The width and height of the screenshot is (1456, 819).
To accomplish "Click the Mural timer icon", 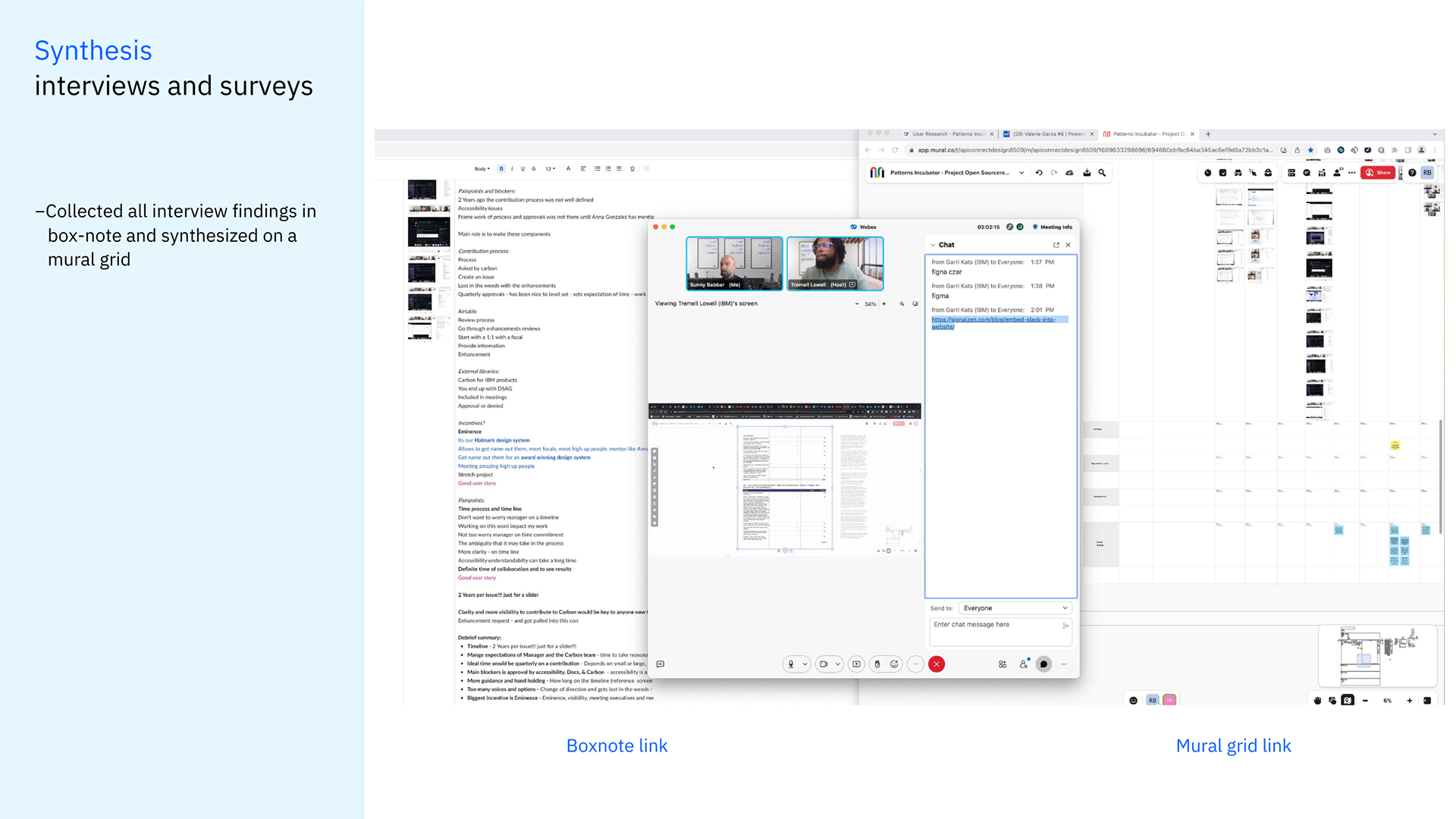I will 1208,173.
